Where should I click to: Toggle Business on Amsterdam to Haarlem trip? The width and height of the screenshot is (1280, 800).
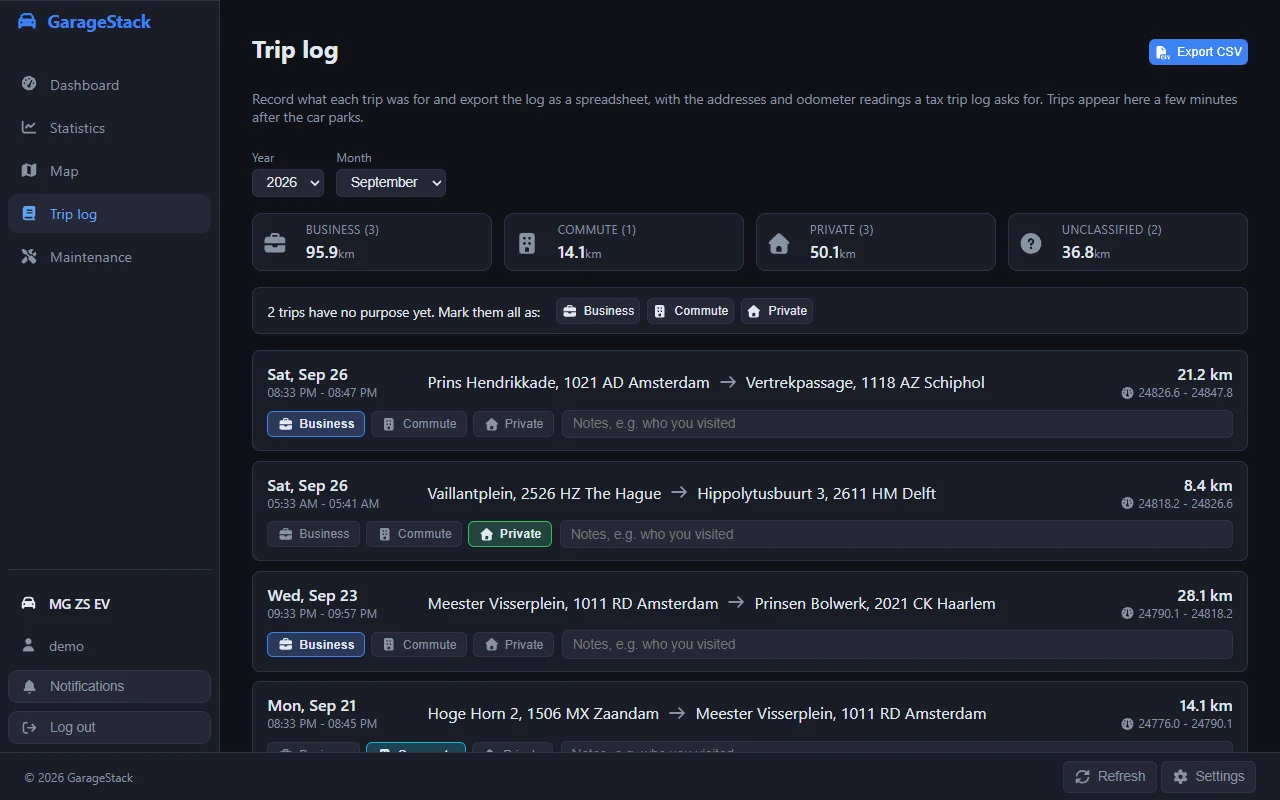point(316,645)
